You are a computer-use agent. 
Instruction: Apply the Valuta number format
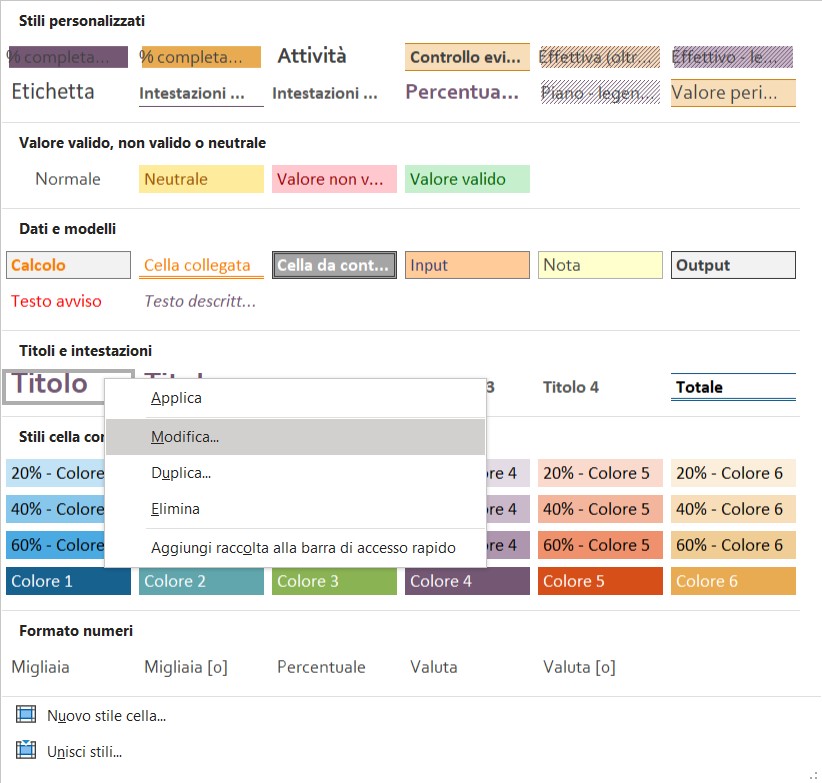point(434,667)
